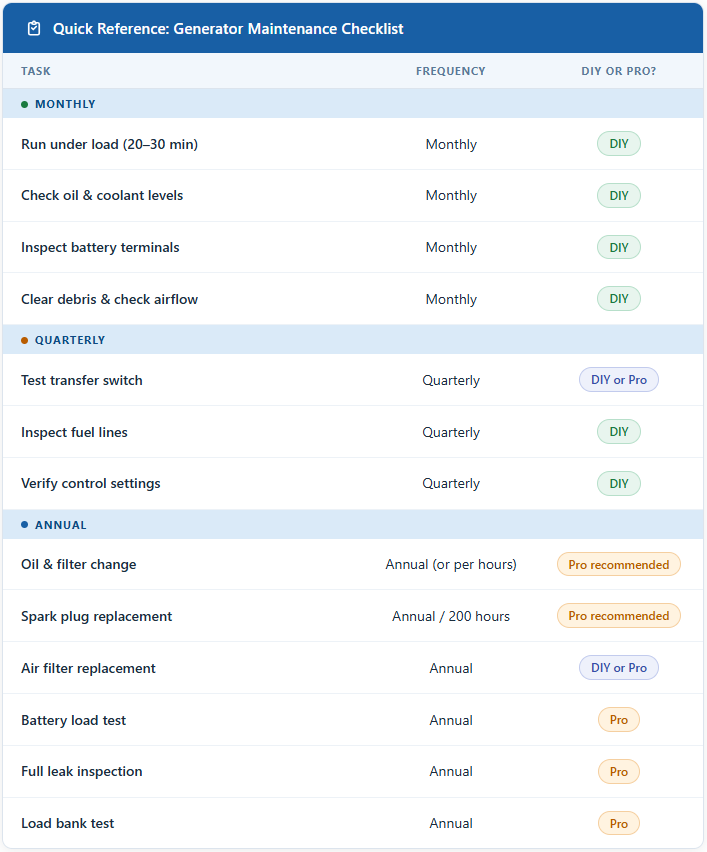Click the Oil & filter change task

point(79,564)
